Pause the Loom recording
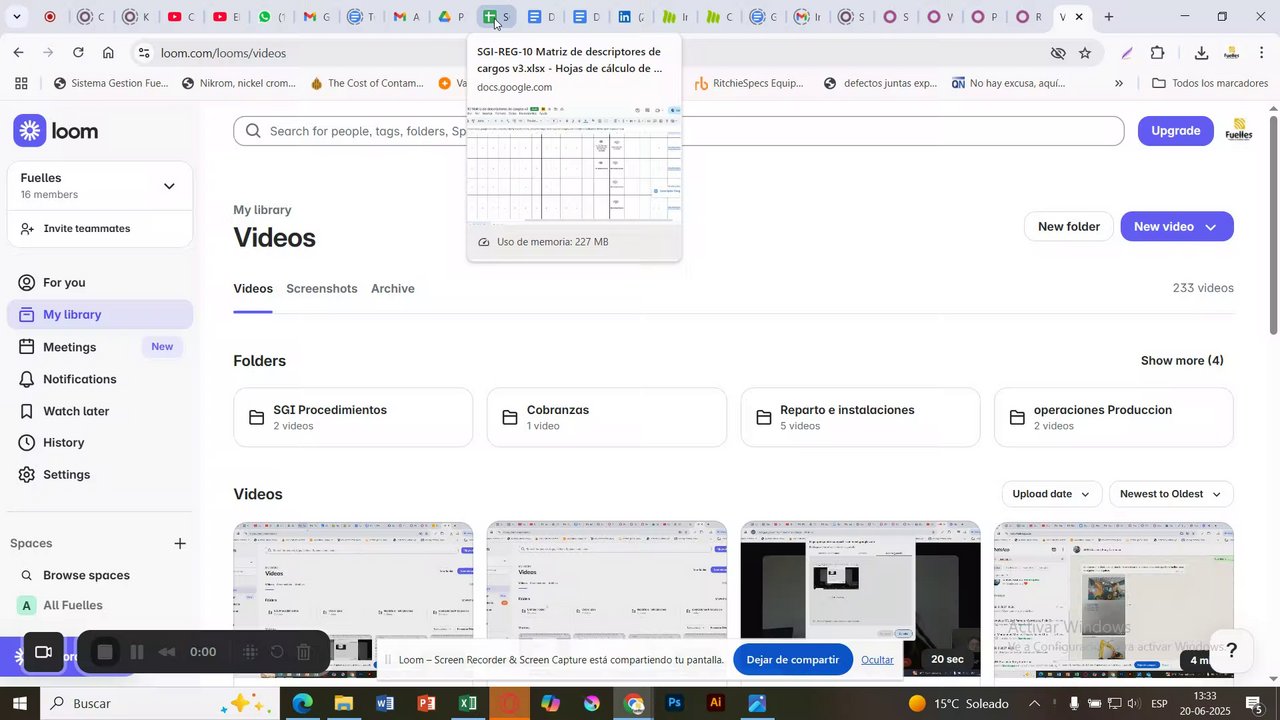Image resolution: width=1280 pixels, height=720 pixels. (x=137, y=653)
